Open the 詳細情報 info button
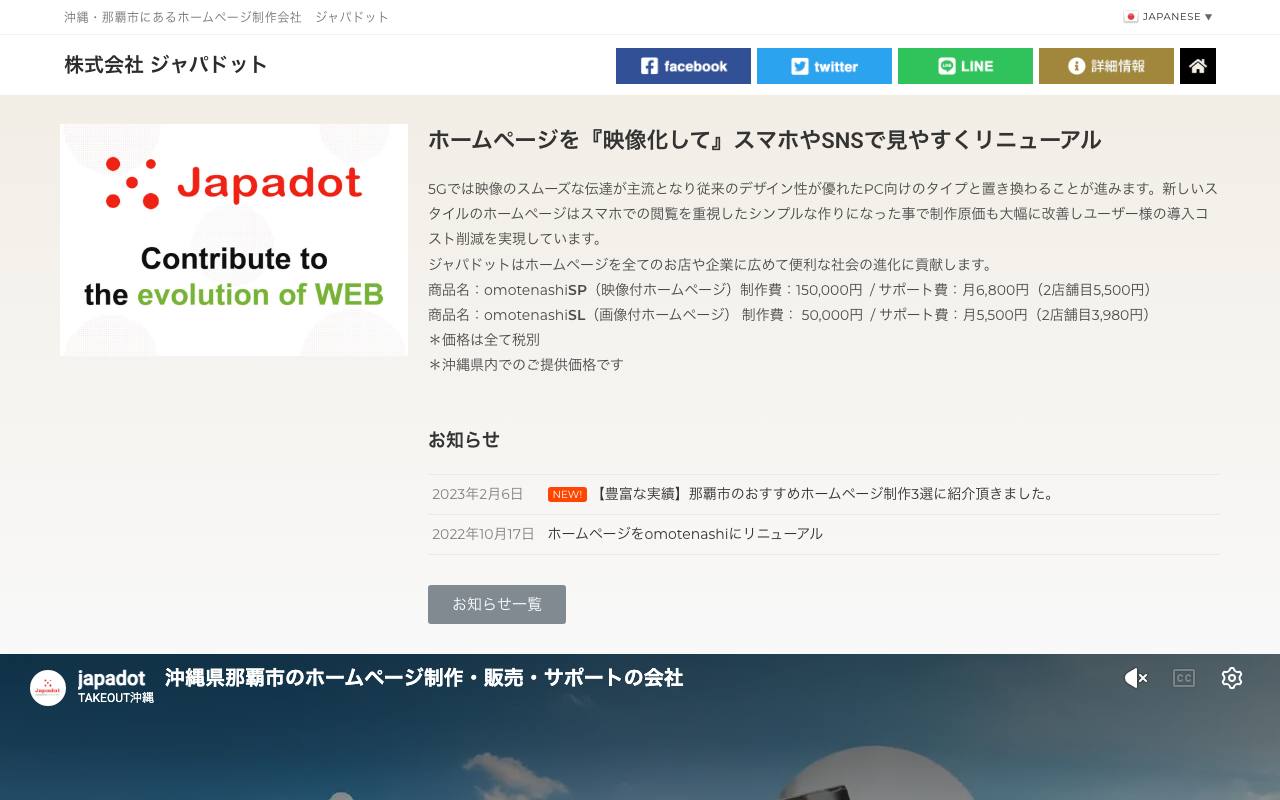The width and height of the screenshot is (1280, 800). click(1106, 66)
